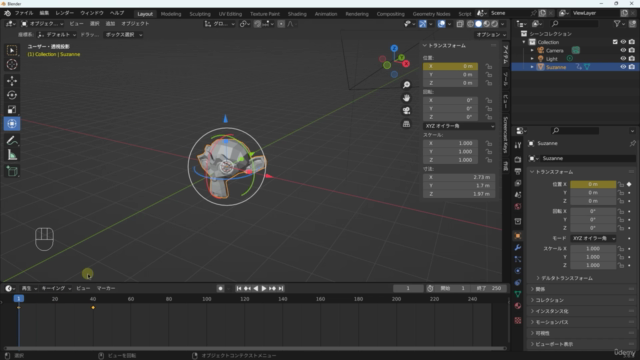Select Suzanne object in outliner
640x360 pixels.
(556, 67)
